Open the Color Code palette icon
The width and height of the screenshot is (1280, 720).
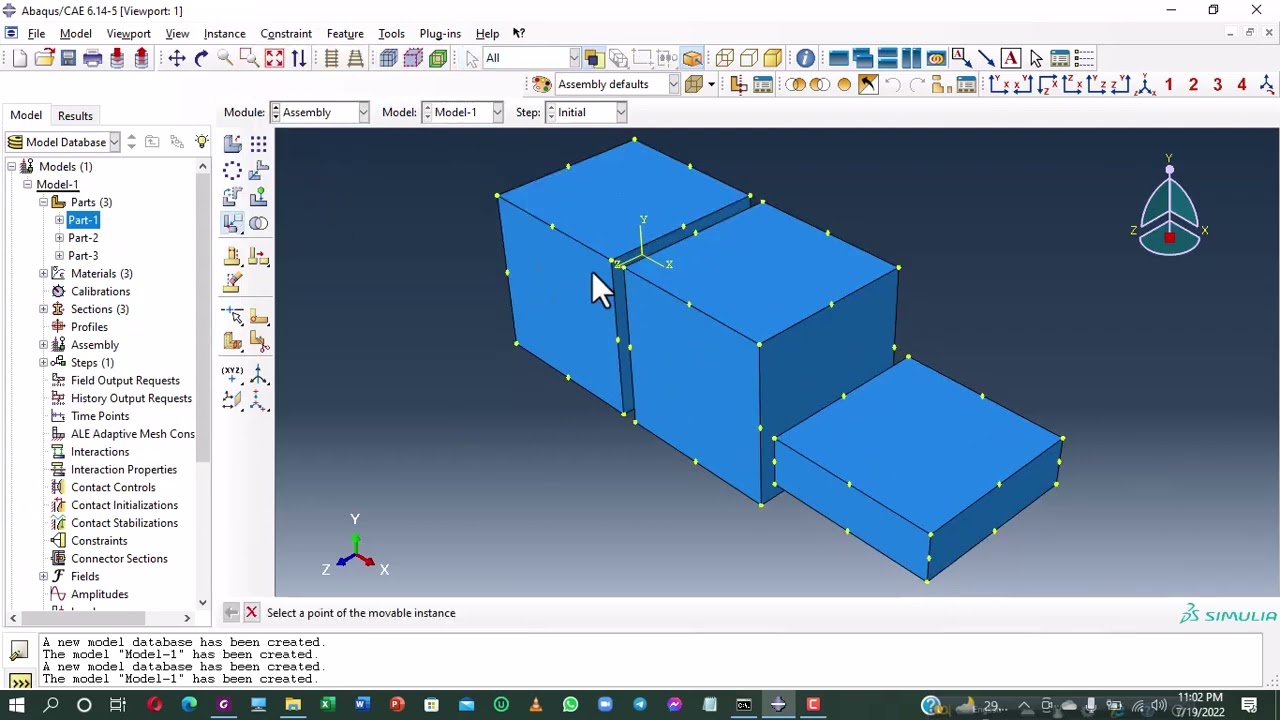541,85
